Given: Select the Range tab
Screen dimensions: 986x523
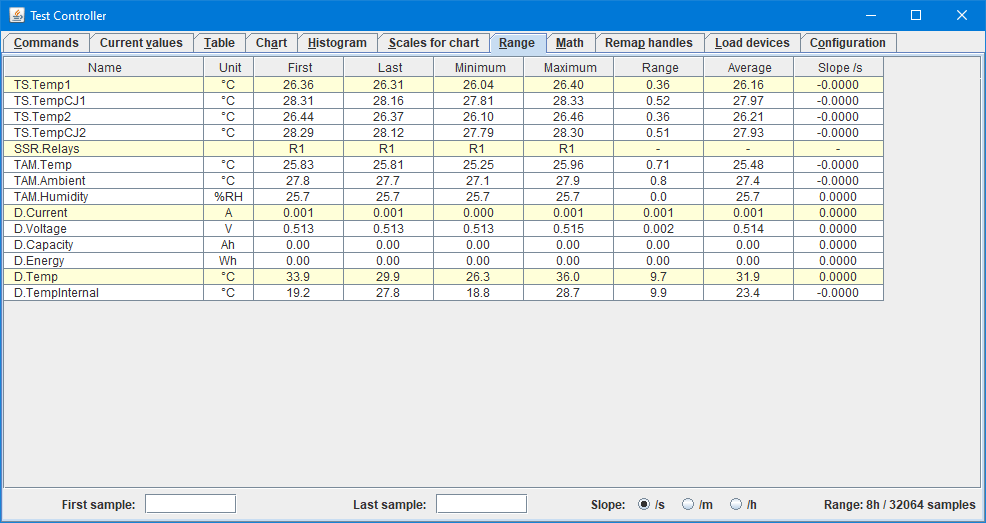Looking at the screenshot, I should pyautogui.click(x=517, y=43).
